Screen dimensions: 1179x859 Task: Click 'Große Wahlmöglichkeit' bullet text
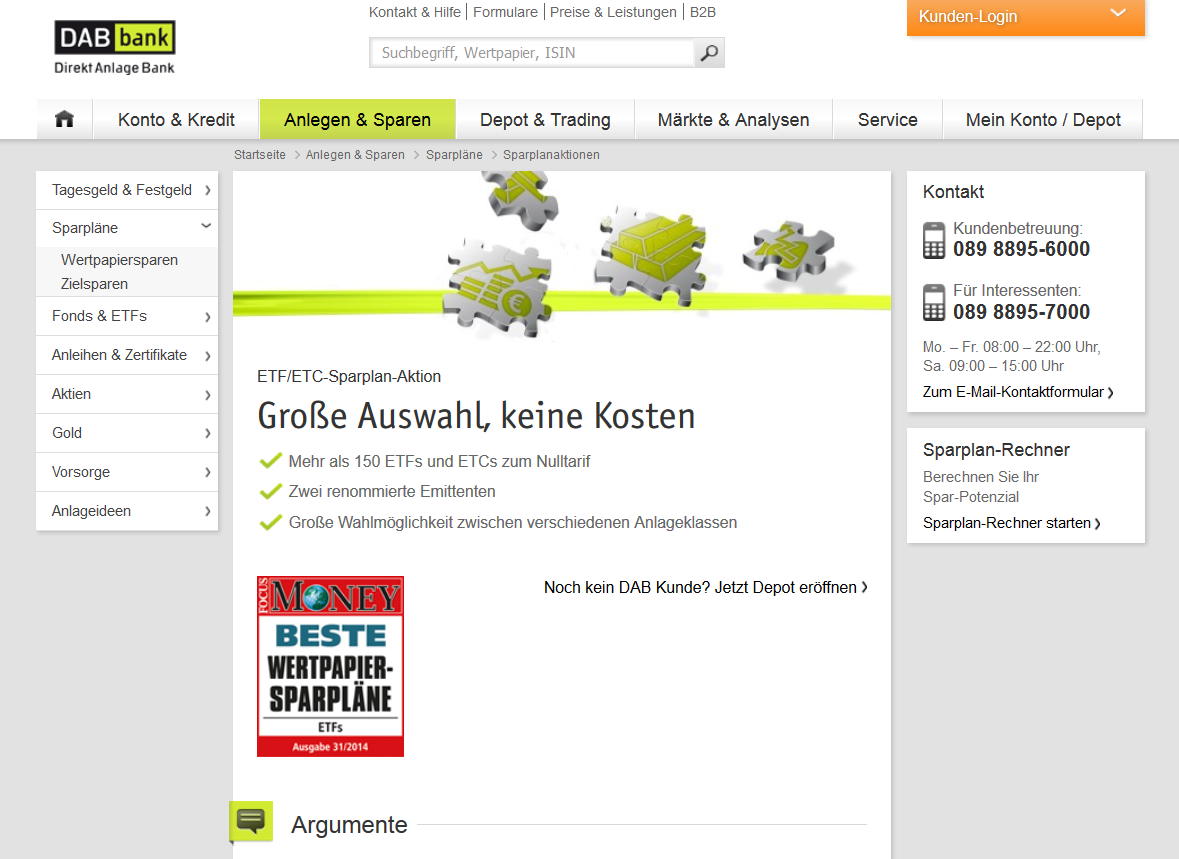tap(513, 522)
